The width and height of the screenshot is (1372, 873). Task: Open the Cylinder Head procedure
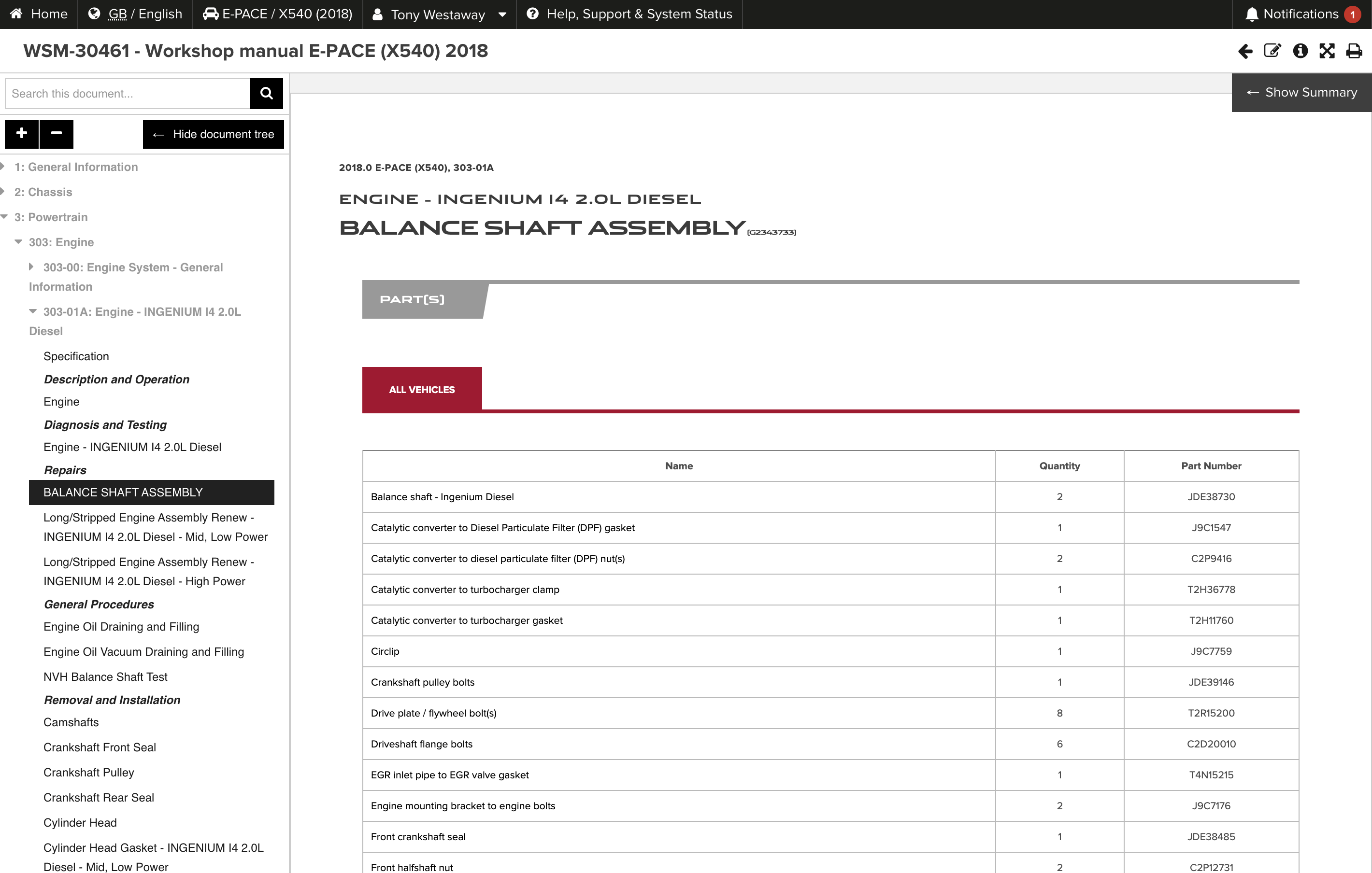click(80, 823)
